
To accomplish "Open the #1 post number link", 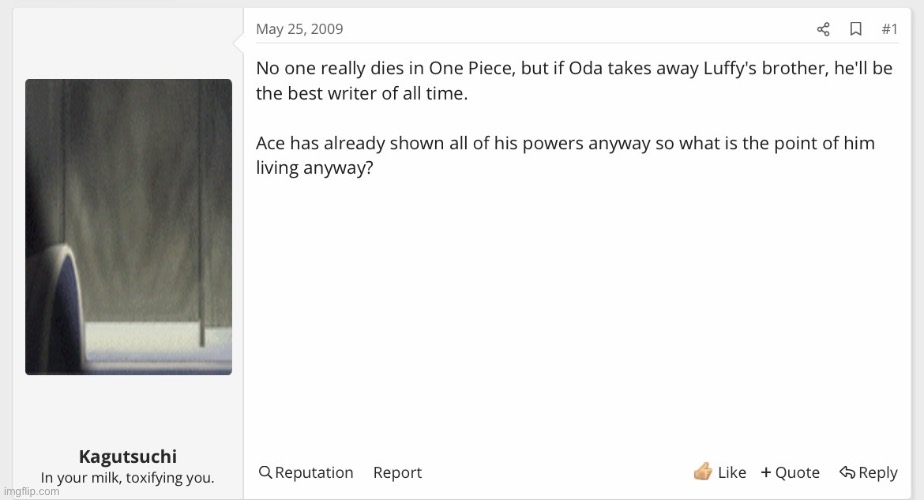I will tap(889, 29).
